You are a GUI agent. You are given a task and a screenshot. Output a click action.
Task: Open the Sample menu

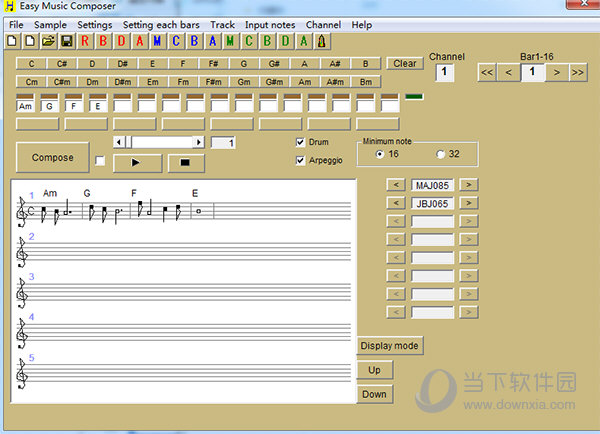50,25
